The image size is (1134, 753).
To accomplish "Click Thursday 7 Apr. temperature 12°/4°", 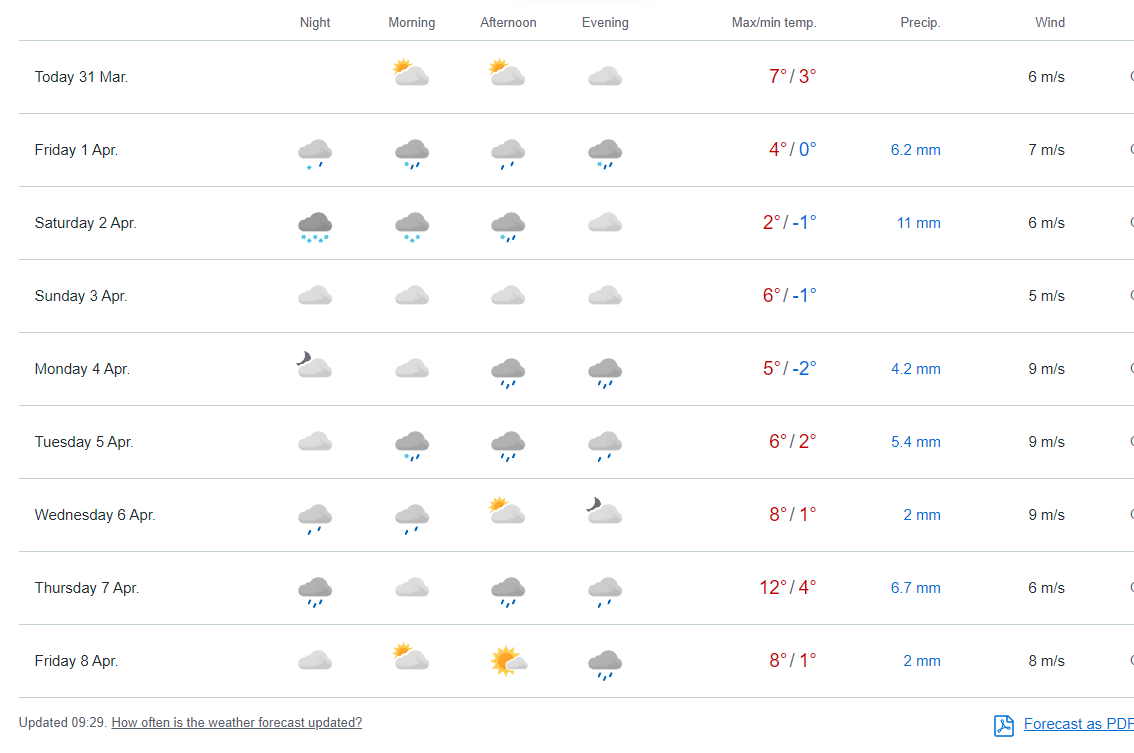I will point(788,588).
